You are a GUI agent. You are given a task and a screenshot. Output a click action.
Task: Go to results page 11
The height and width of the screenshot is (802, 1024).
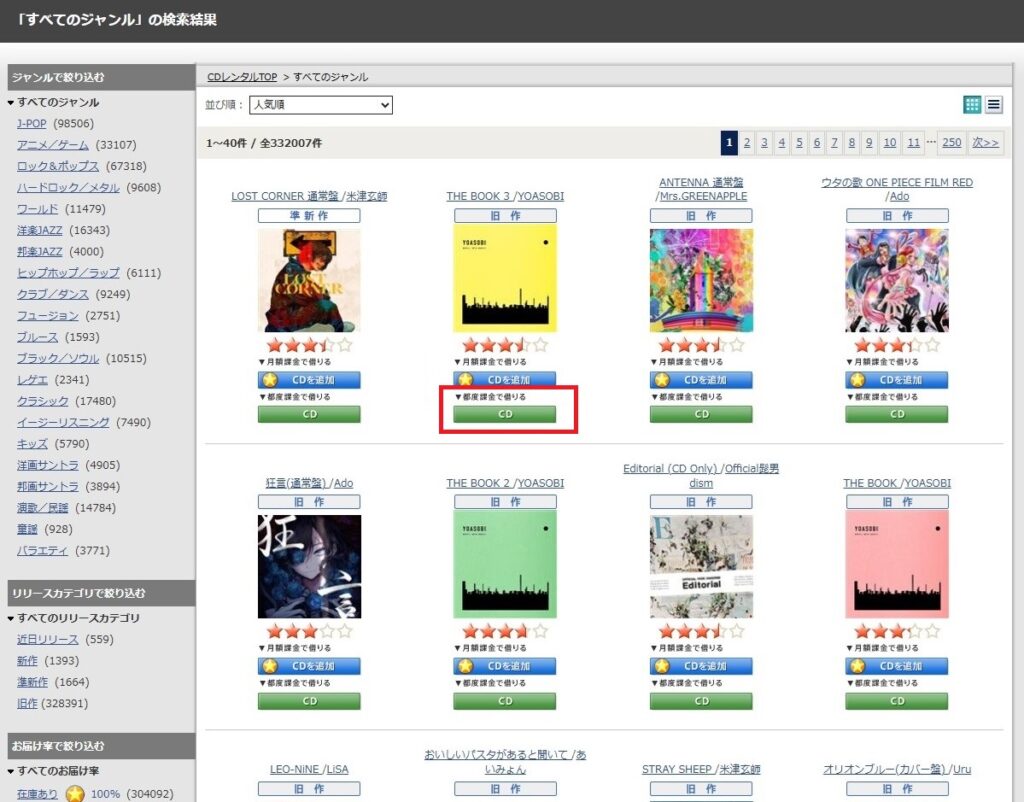(x=914, y=142)
